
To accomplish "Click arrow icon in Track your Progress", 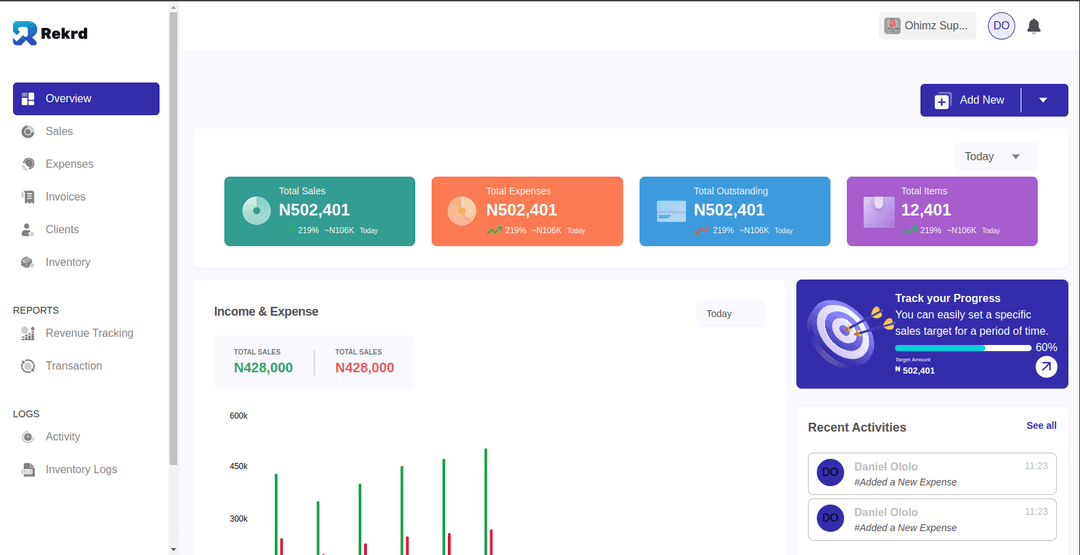I will (x=1046, y=367).
